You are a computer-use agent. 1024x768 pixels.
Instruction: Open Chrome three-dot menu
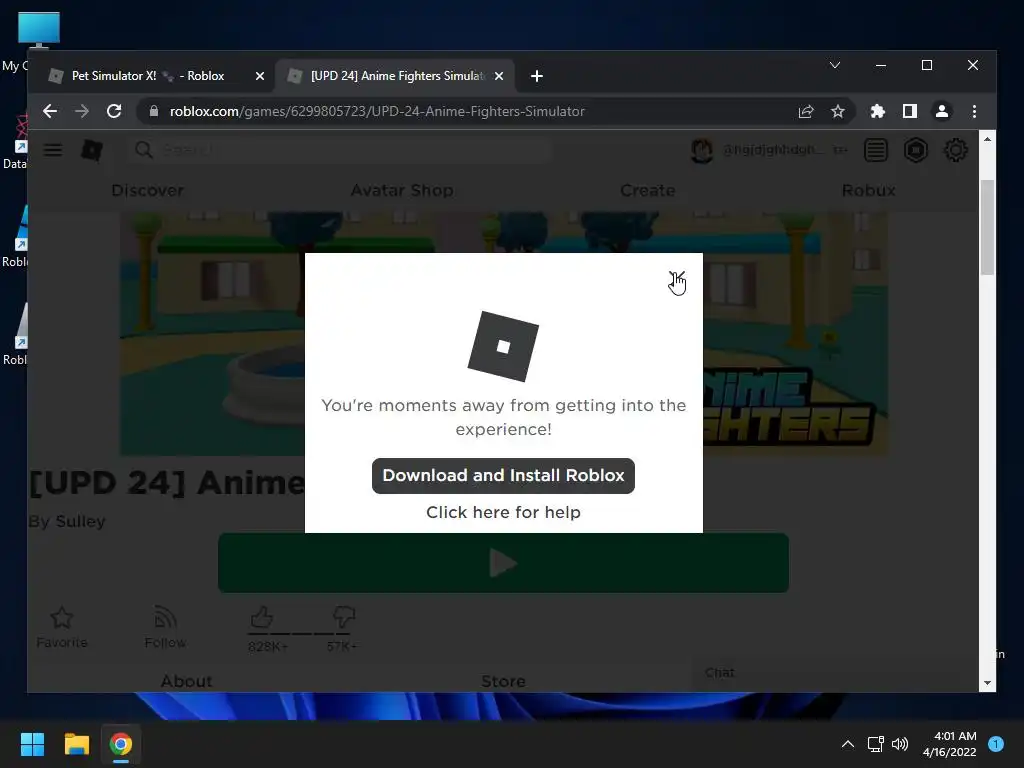click(974, 112)
